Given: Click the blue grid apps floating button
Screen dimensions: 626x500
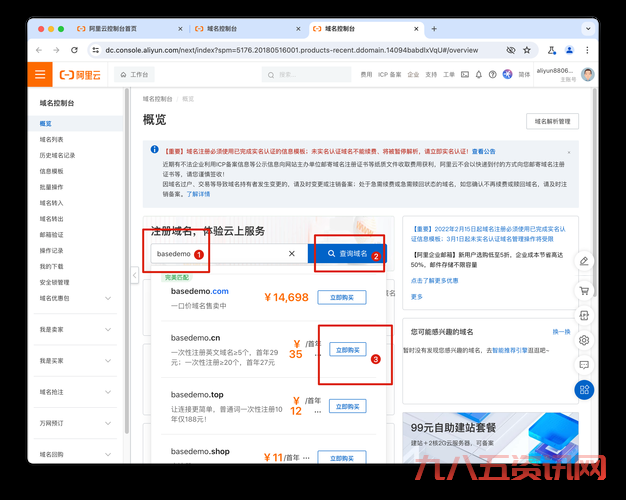Looking at the screenshot, I should pyautogui.click(x=584, y=390).
